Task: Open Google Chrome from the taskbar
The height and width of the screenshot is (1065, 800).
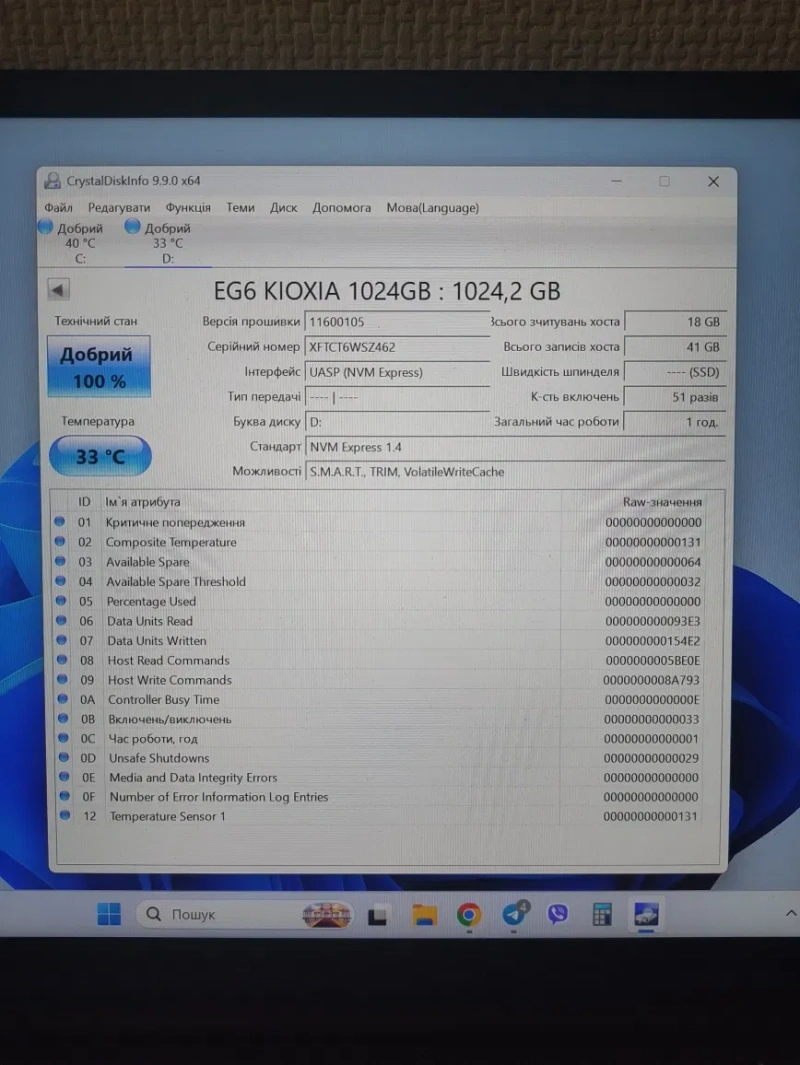Action: tap(469, 915)
